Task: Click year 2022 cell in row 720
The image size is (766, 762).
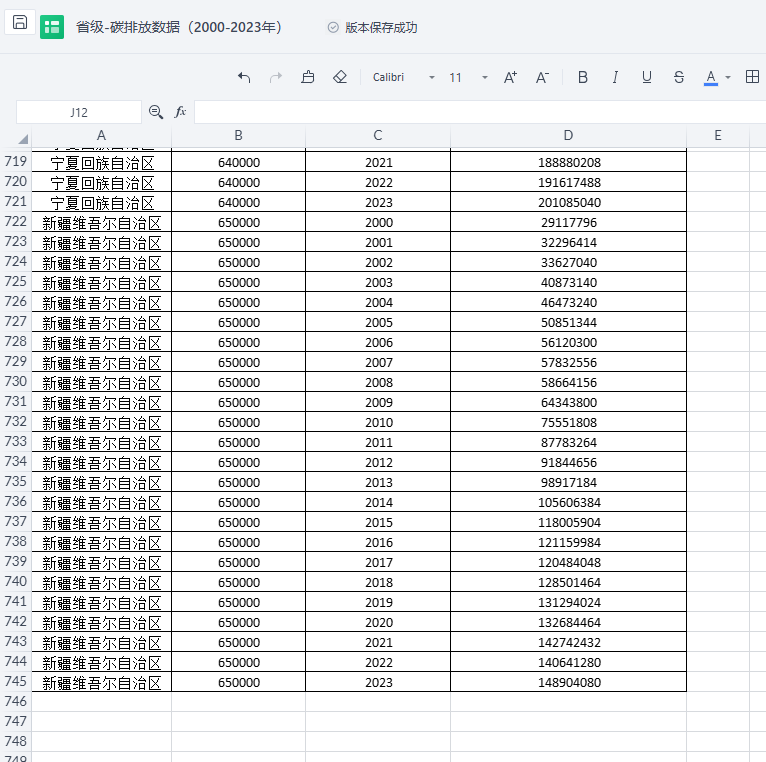Action: 378,182
